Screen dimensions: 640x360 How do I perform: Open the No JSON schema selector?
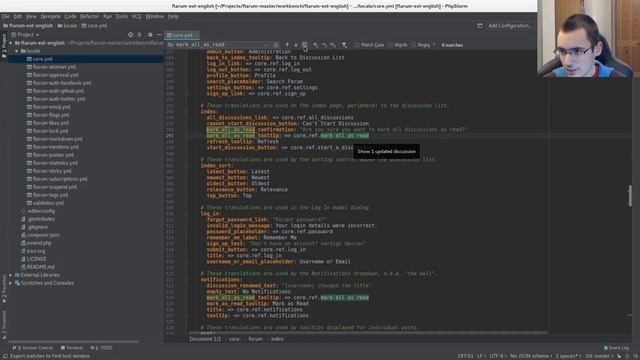(x=530, y=356)
